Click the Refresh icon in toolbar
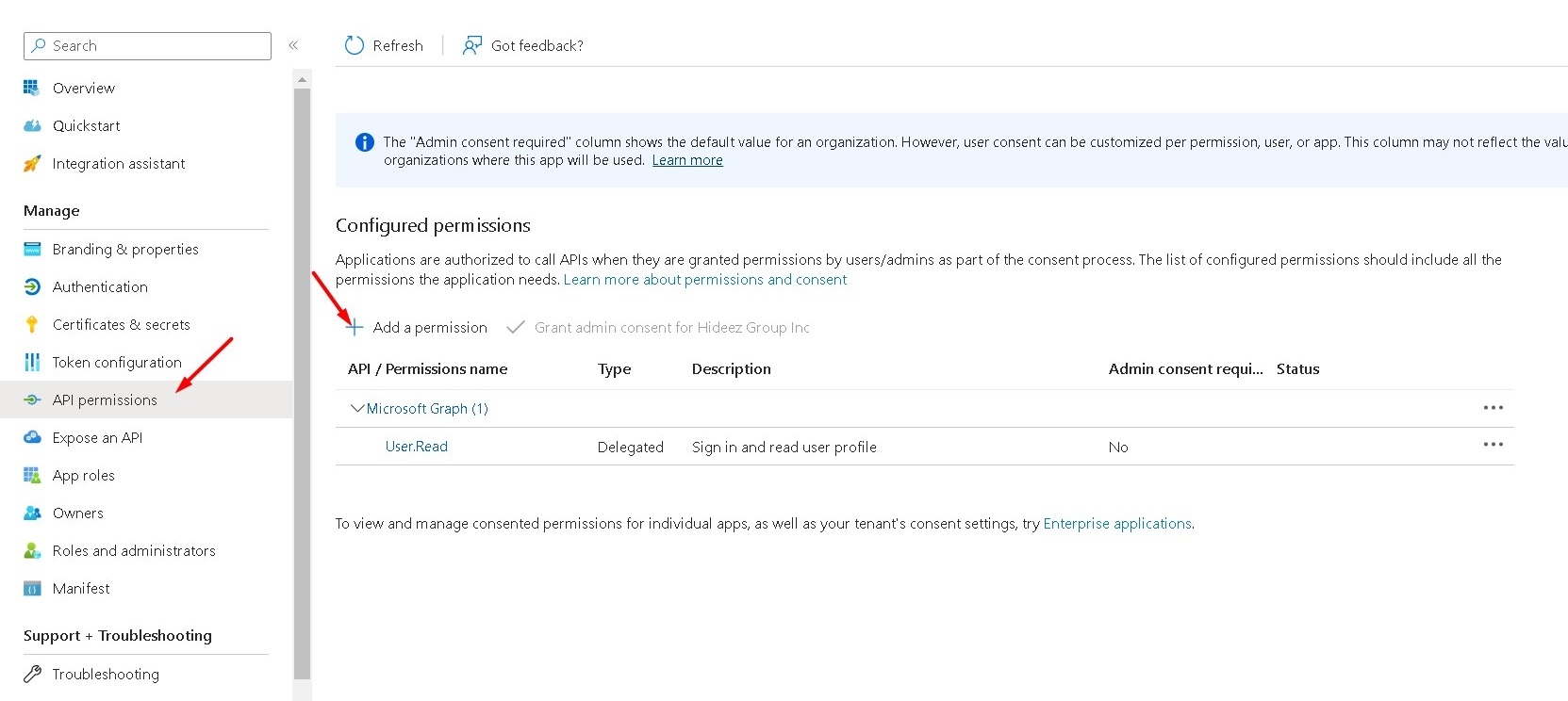The width and height of the screenshot is (1568, 701). click(355, 45)
